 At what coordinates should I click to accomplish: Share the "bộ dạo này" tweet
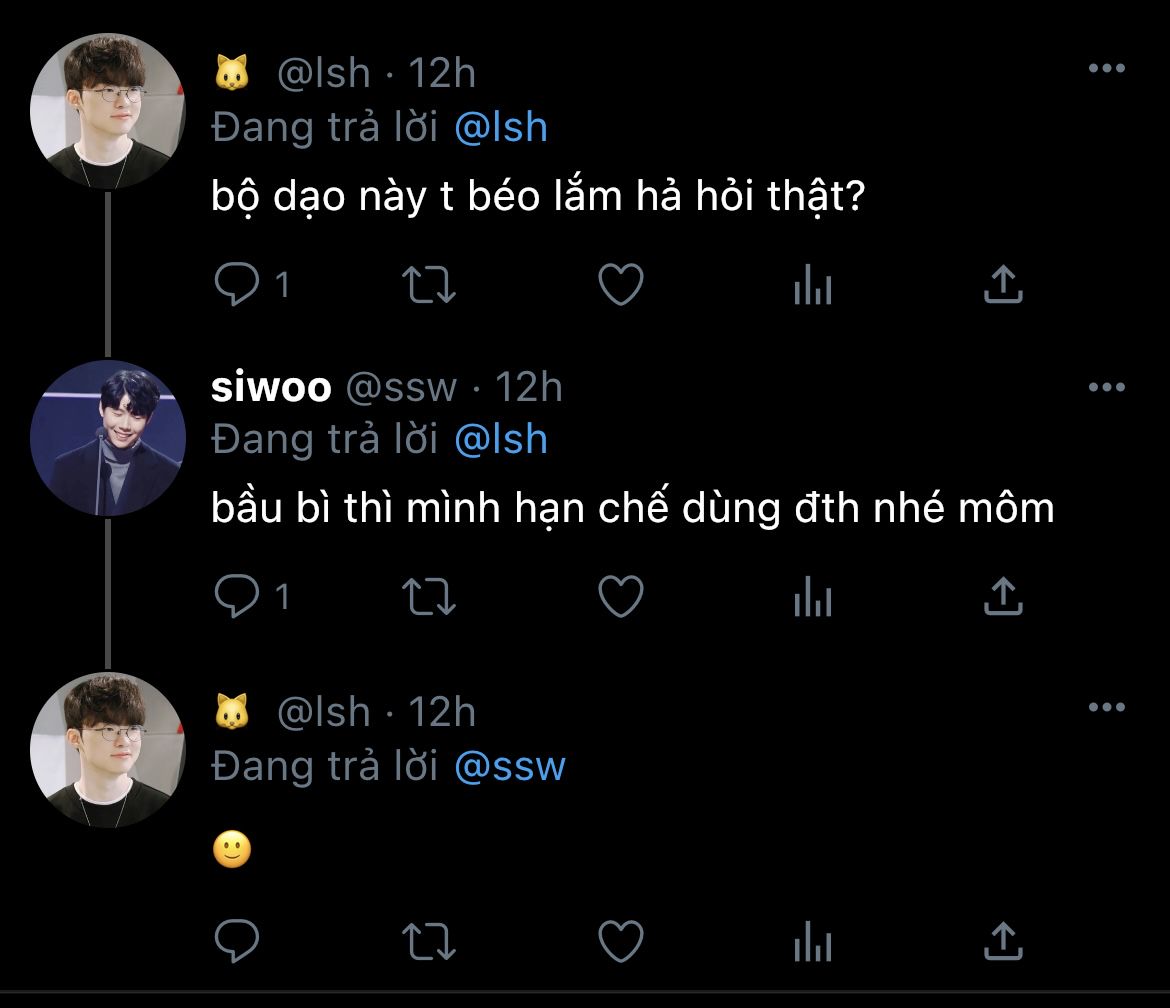tap(1003, 285)
